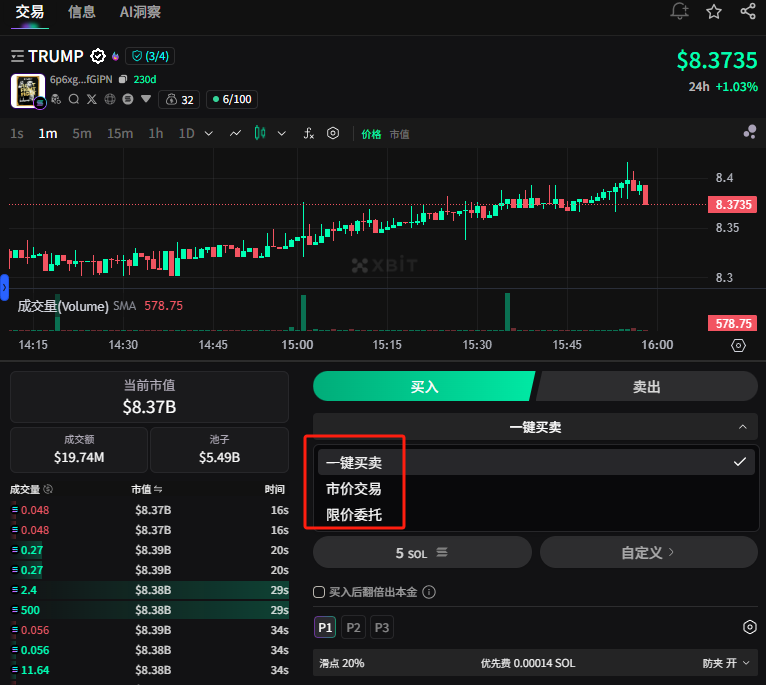Switch to the 信息 tab
This screenshot has width=766, height=685.
(x=82, y=12)
